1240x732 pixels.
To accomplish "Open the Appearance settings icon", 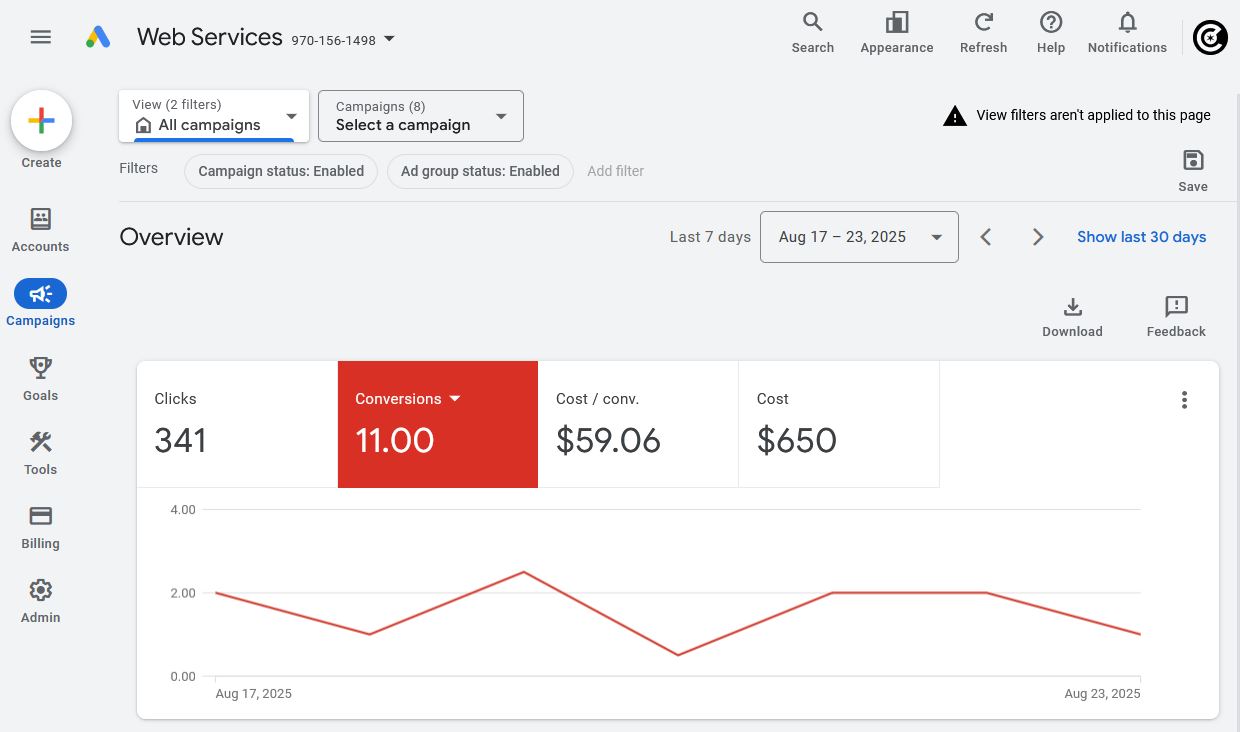I will click(896, 23).
